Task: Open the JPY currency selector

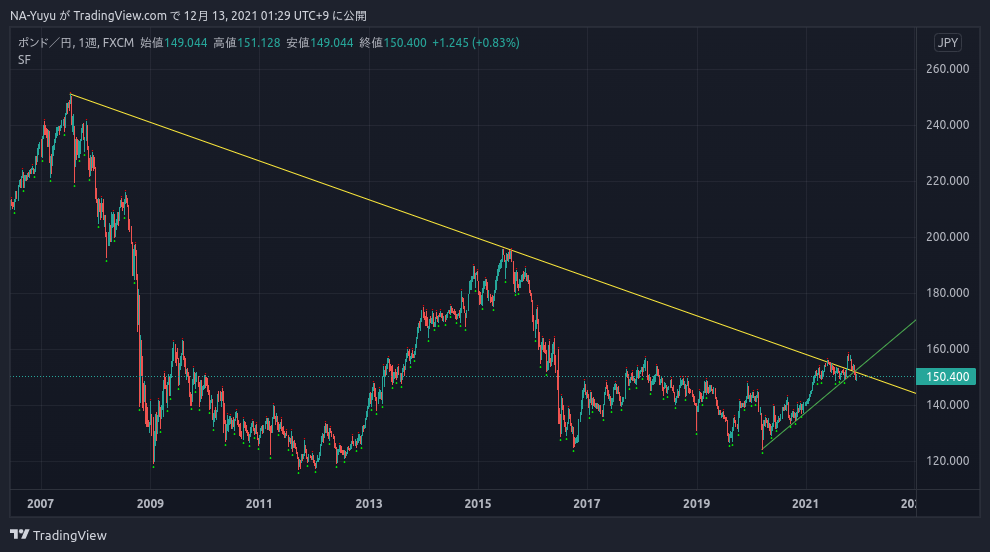Action: 947,42
